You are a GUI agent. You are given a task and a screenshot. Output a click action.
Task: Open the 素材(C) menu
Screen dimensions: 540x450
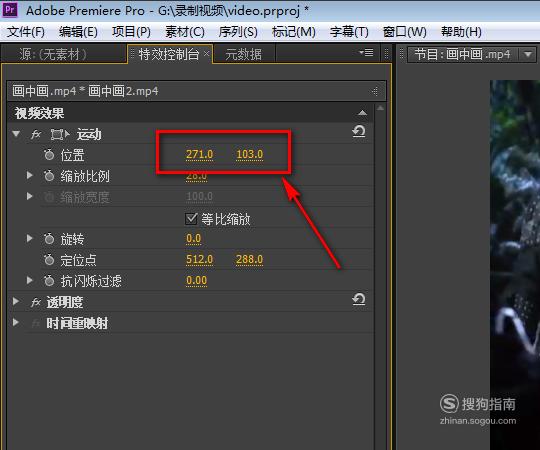(x=185, y=32)
